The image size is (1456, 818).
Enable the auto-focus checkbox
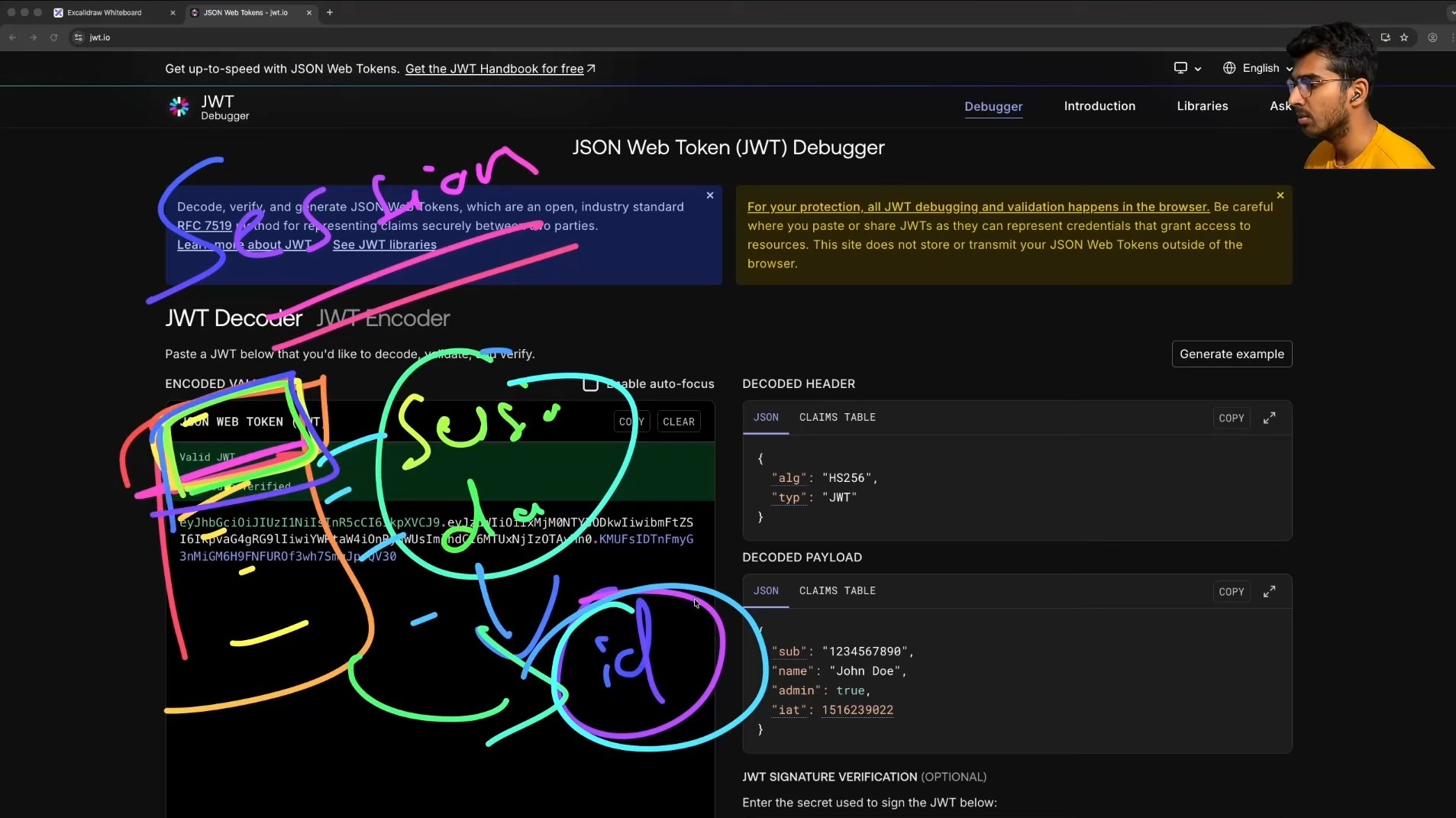[590, 384]
